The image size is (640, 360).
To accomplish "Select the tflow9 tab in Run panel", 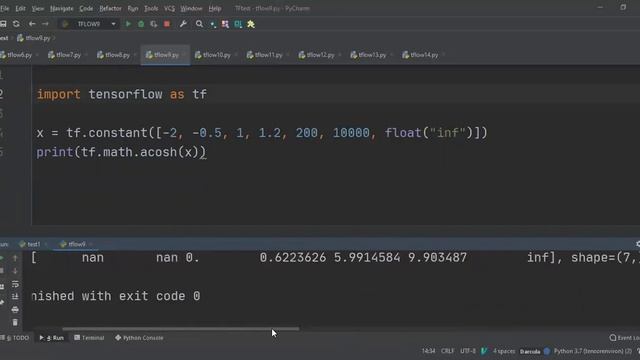I will [73, 244].
